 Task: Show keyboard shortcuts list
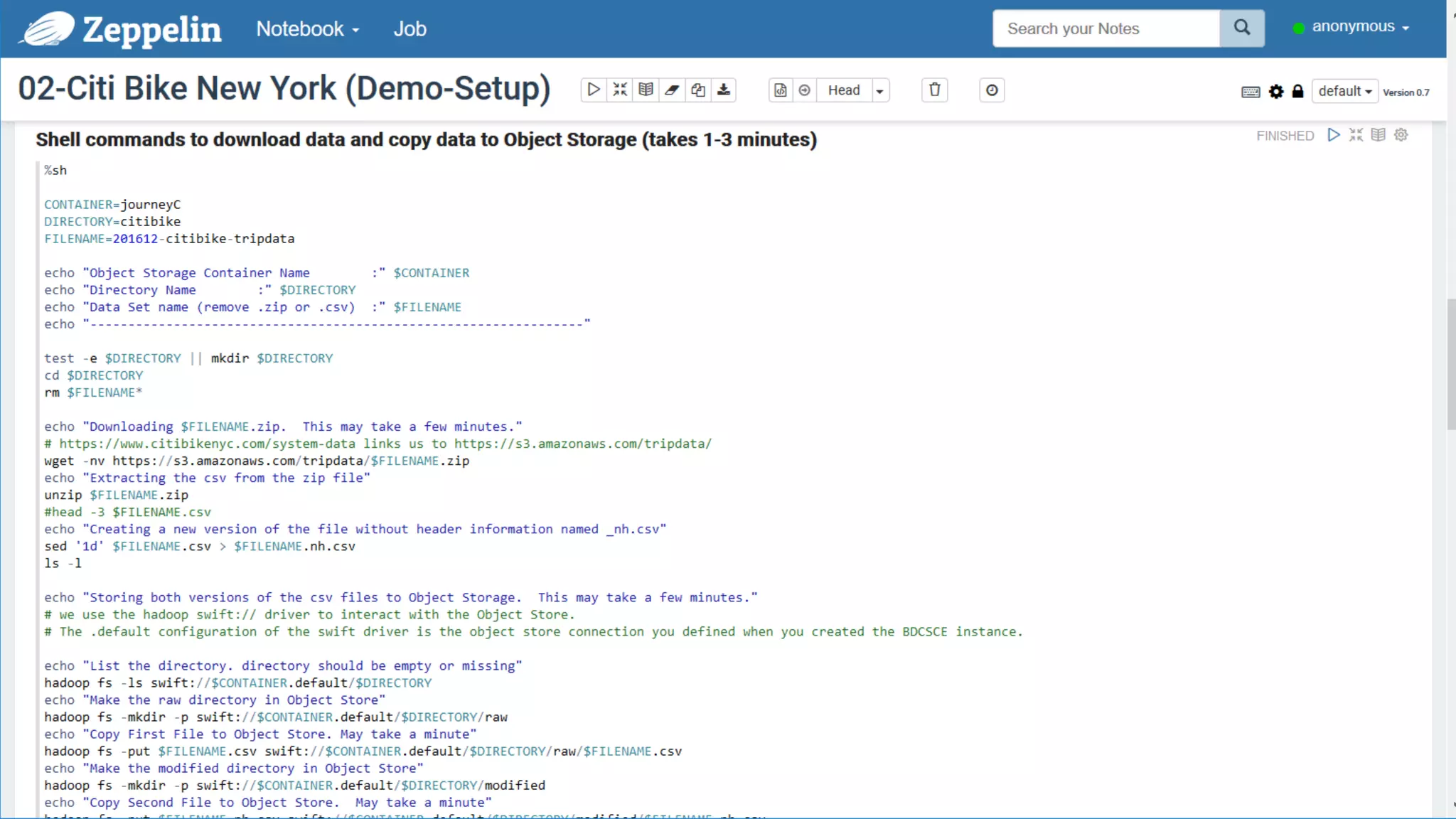click(x=1251, y=92)
